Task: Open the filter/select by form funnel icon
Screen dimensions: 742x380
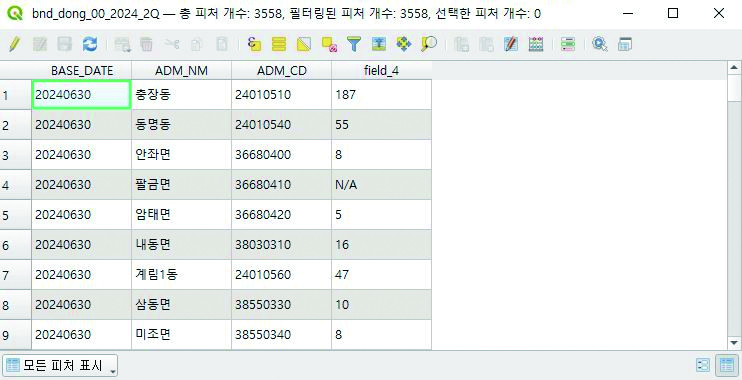Action: coord(353,44)
